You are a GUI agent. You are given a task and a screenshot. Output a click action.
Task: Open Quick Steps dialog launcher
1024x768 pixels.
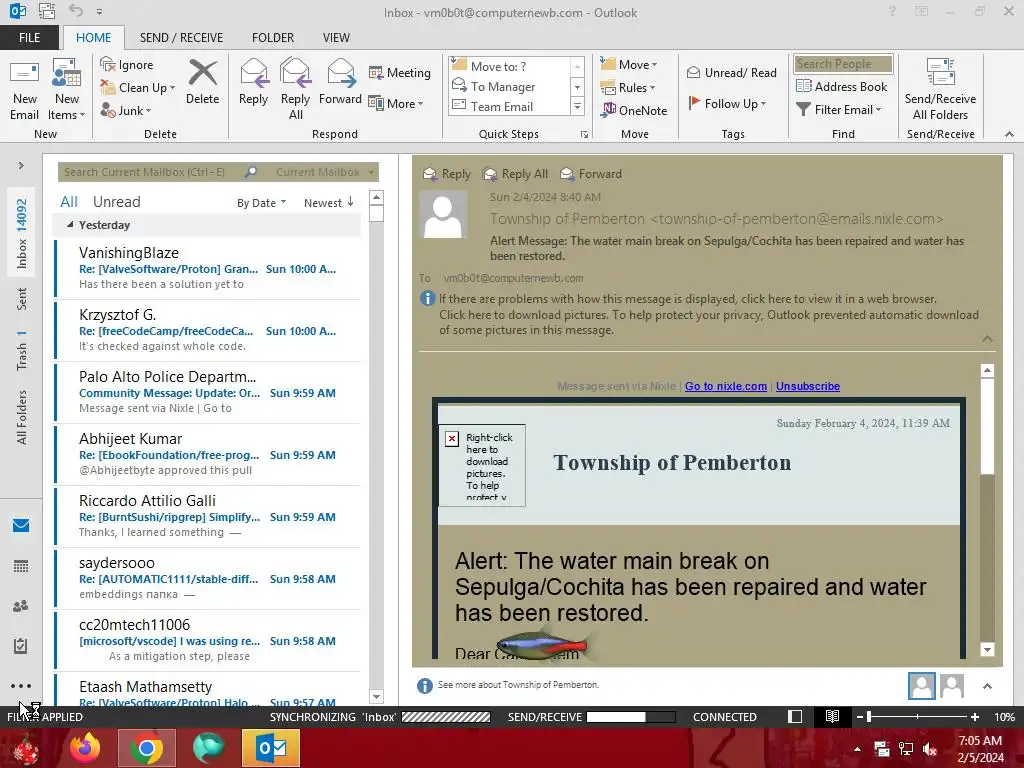[584, 135]
